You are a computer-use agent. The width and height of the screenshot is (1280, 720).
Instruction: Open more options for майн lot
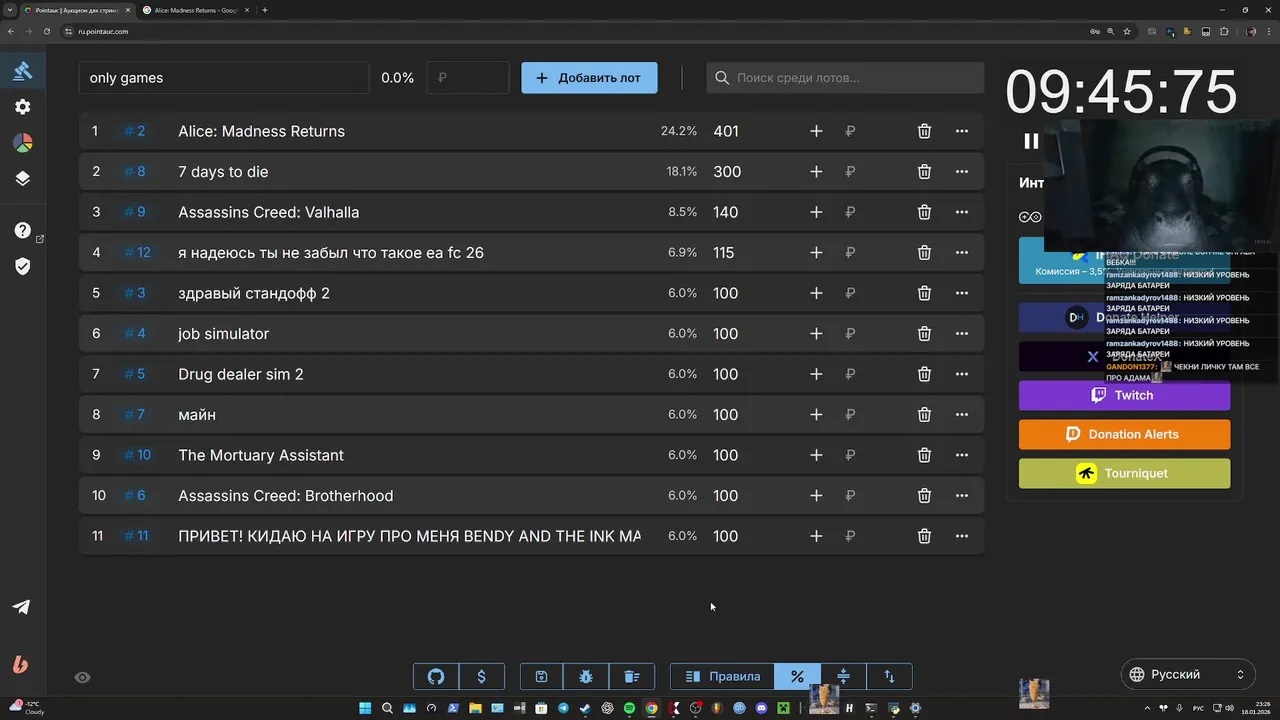(x=962, y=415)
